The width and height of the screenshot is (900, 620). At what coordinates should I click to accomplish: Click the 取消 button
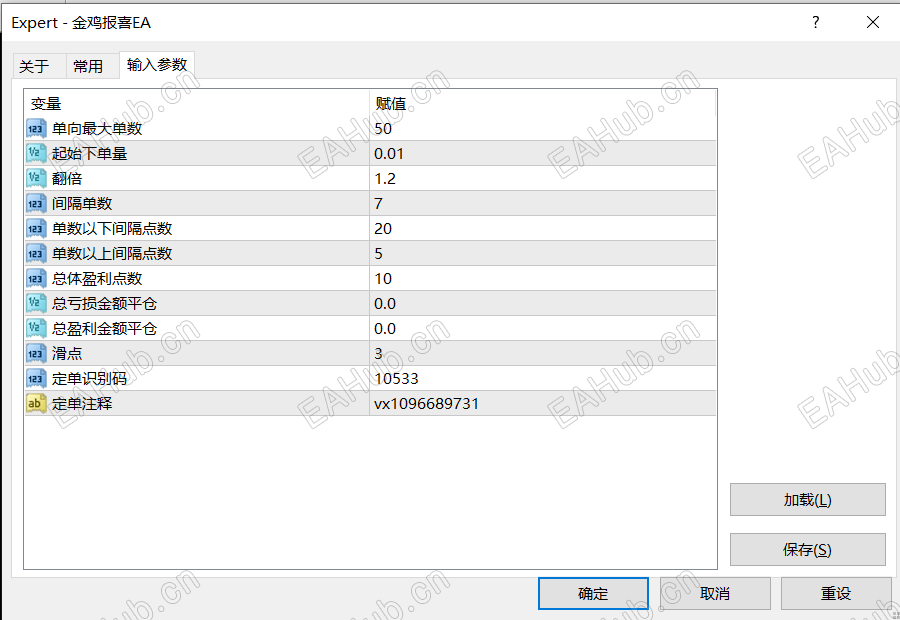point(715,593)
